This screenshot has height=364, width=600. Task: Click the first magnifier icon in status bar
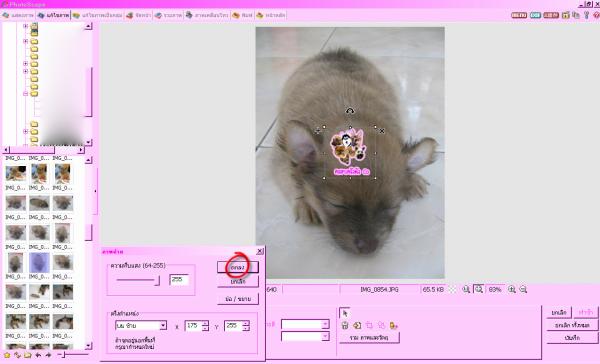(x=466, y=290)
